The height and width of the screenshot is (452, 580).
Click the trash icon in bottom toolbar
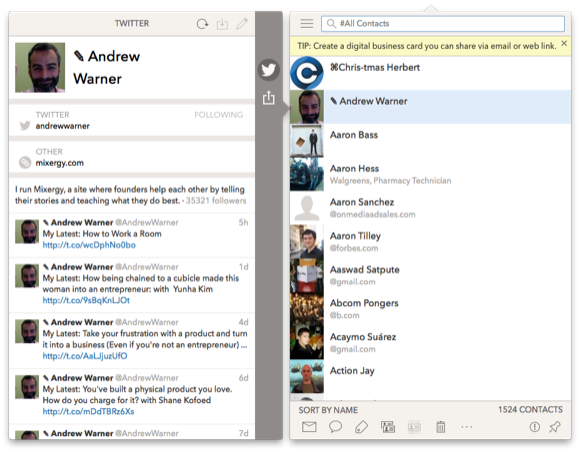pyautogui.click(x=440, y=427)
